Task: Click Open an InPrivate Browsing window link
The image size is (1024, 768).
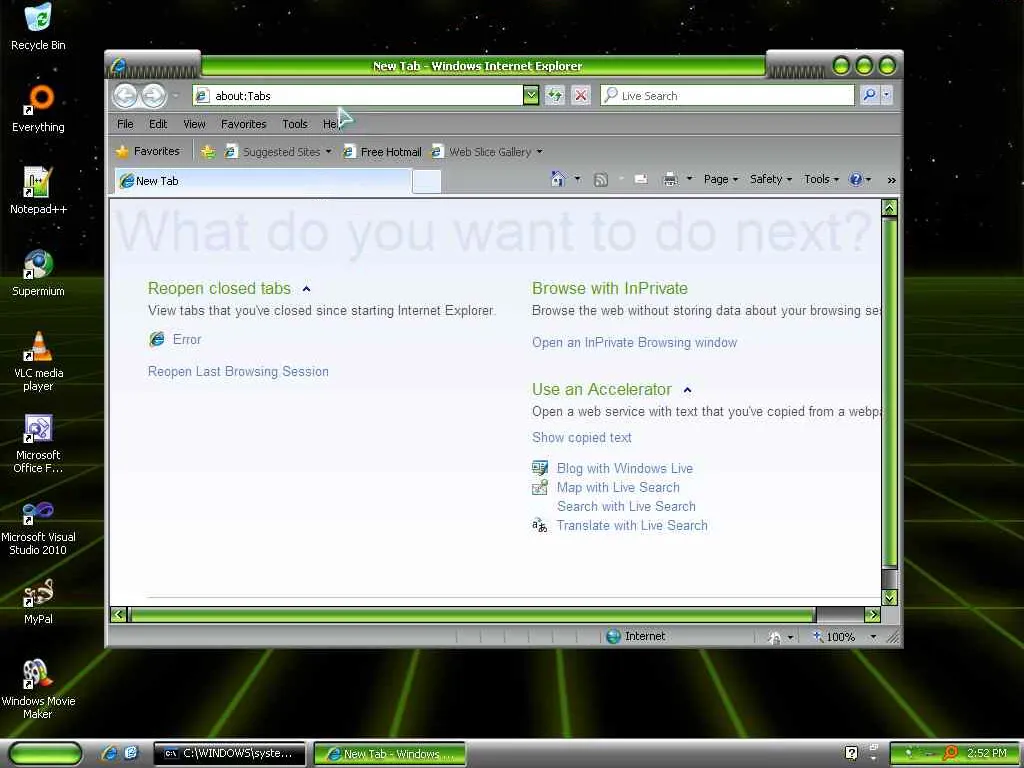Action: 634,342
